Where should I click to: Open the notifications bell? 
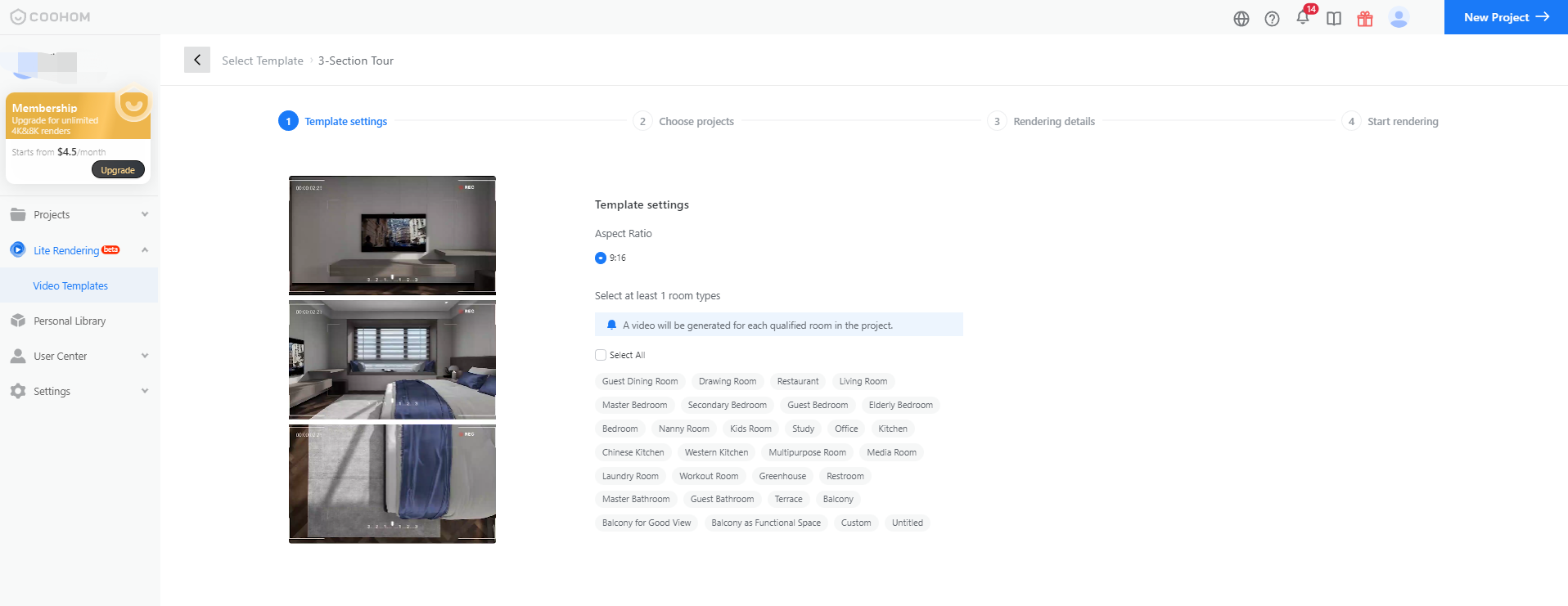[1302, 18]
